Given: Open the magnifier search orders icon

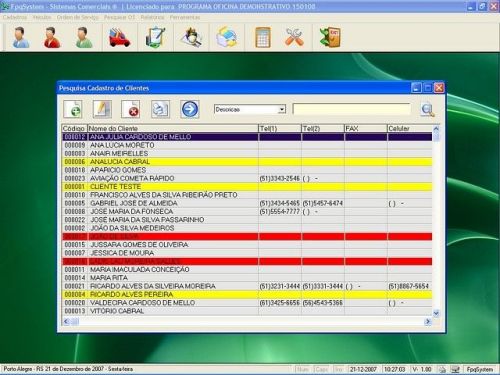Looking at the screenshot, I should click(x=191, y=37).
